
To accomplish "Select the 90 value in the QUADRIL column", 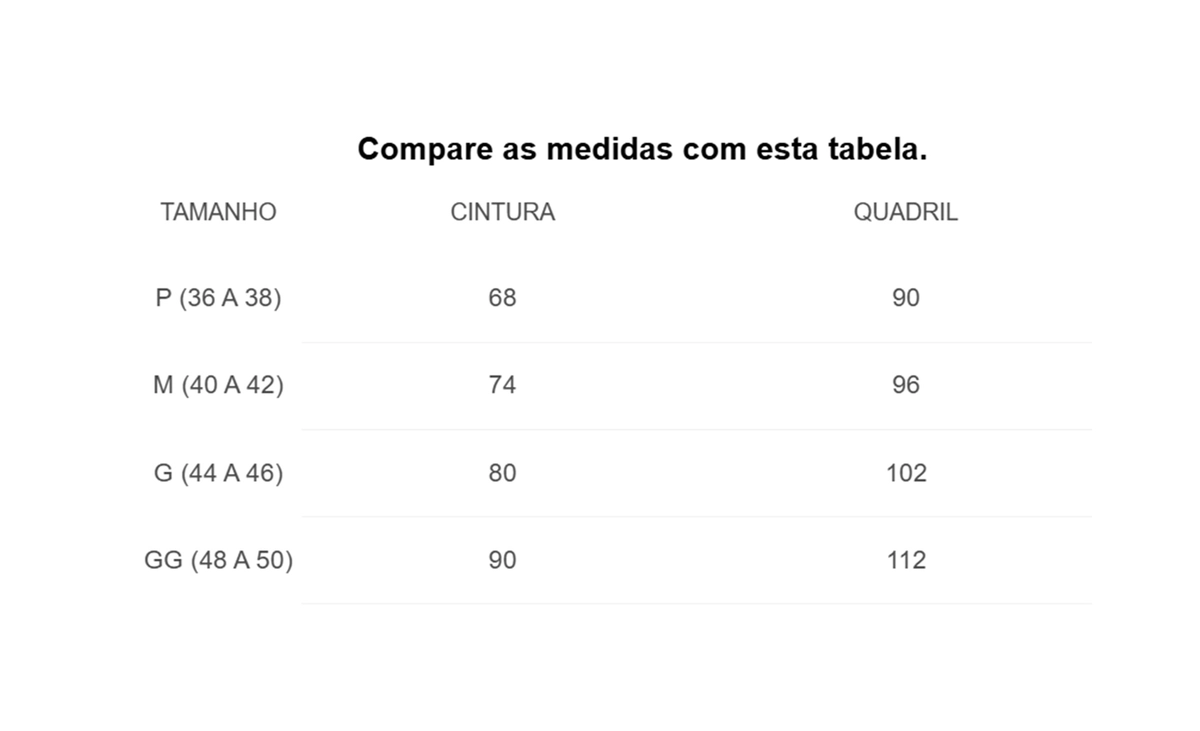I will click(x=906, y=298).
